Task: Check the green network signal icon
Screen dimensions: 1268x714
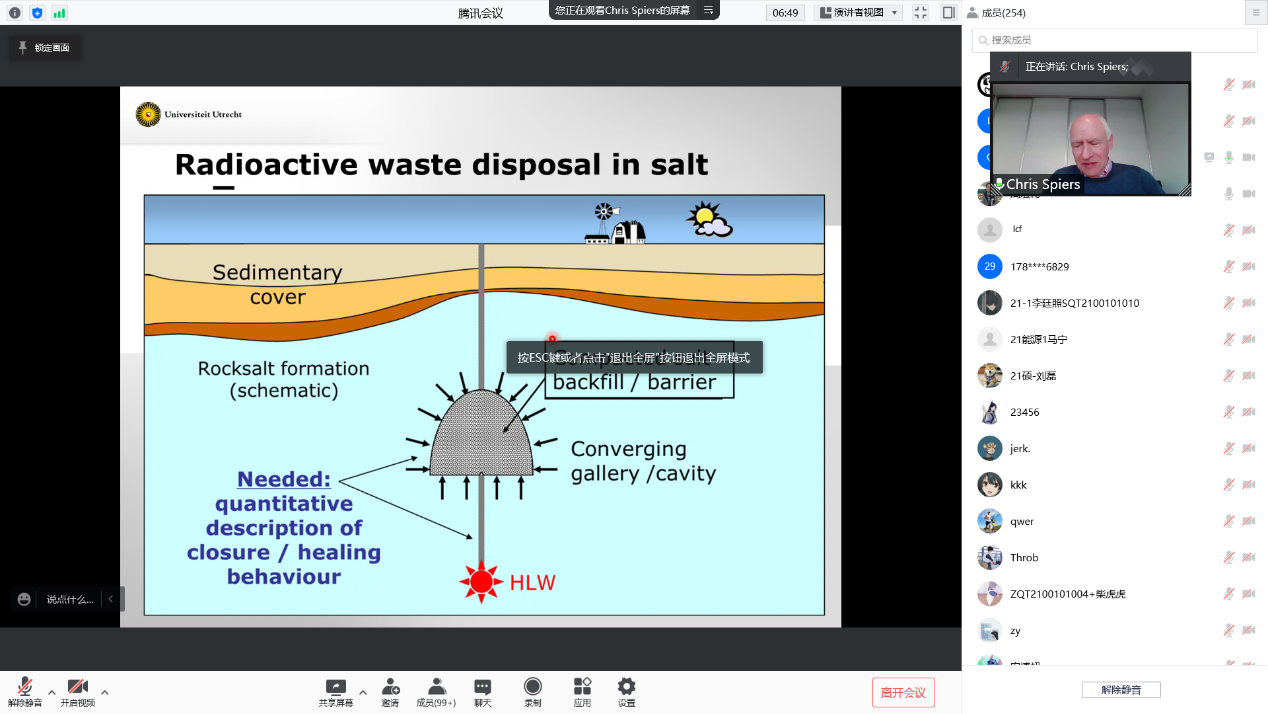Action: point(60,13)
